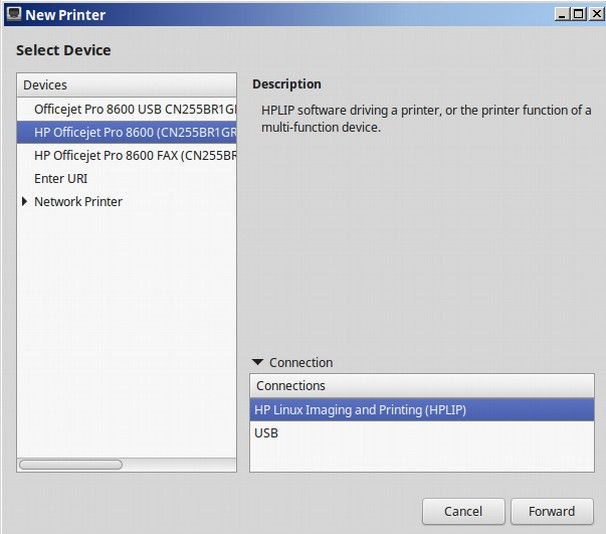Click the devices list horizontal scrollbar thumb
Image resolution: width=606 pixels, height=534 pixels.
pos(71,464)
